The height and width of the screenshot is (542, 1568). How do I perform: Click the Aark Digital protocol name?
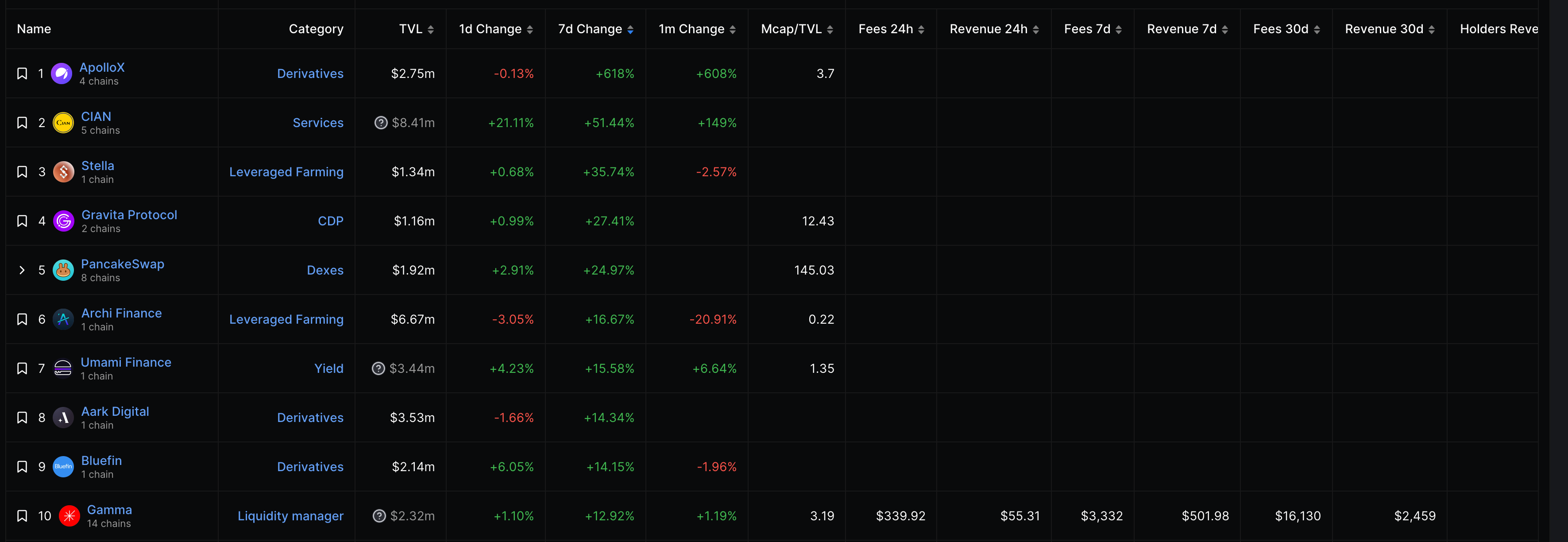(115, 412)
